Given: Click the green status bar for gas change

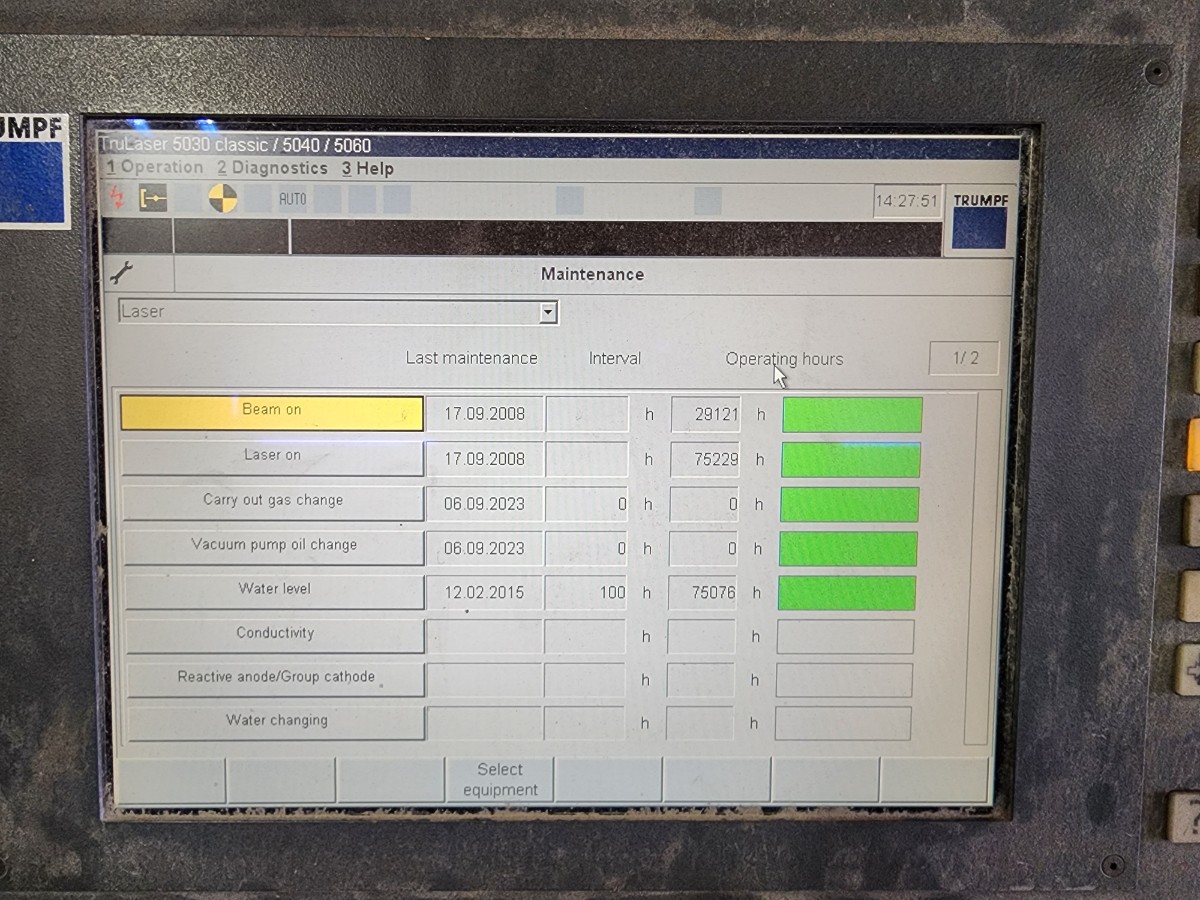Looking at the screenshot, I should click(x=850, y=504).
